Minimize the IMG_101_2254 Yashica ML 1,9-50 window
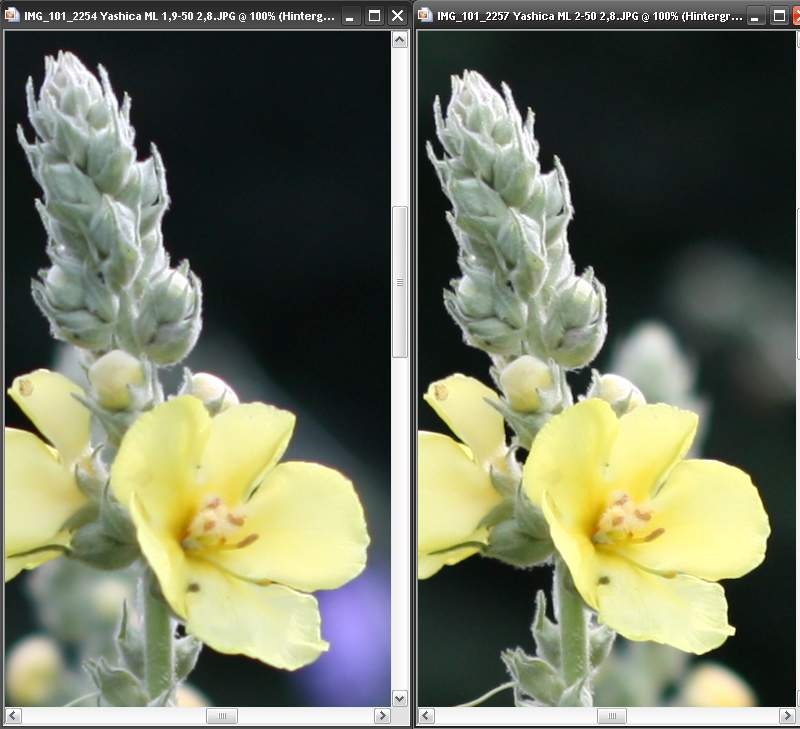800x729 pixels. (x=351, y=16)
